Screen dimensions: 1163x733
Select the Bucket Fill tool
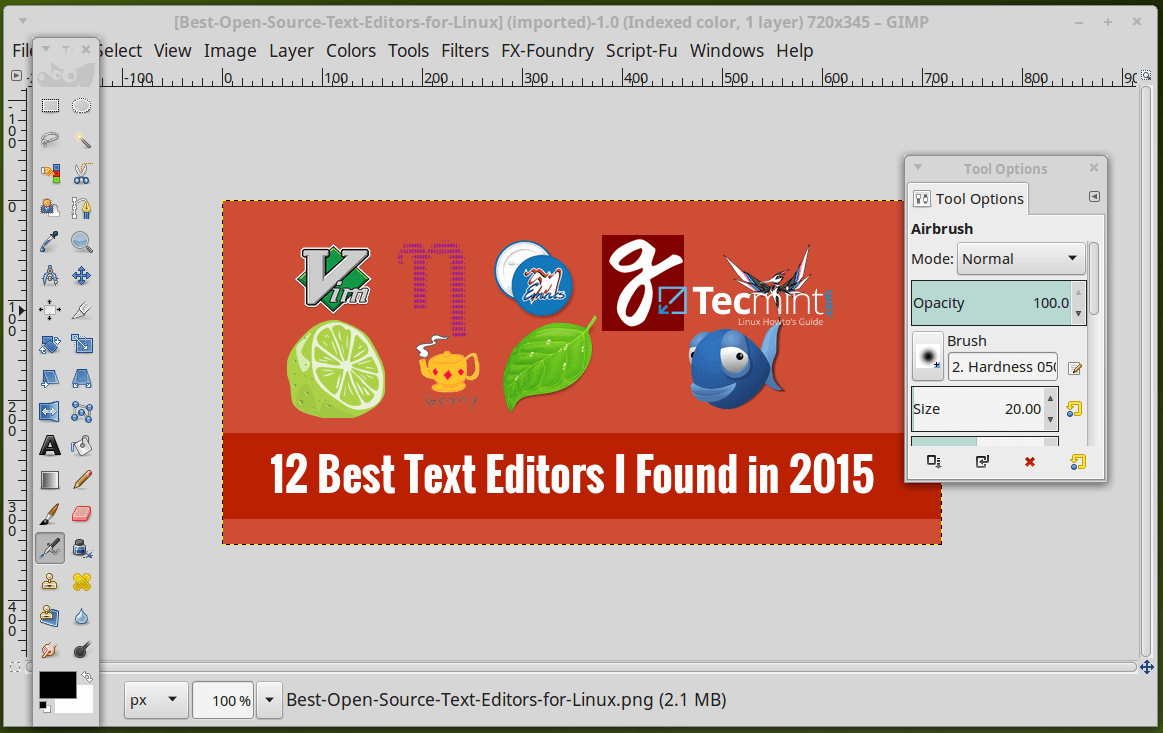(82, 445)
